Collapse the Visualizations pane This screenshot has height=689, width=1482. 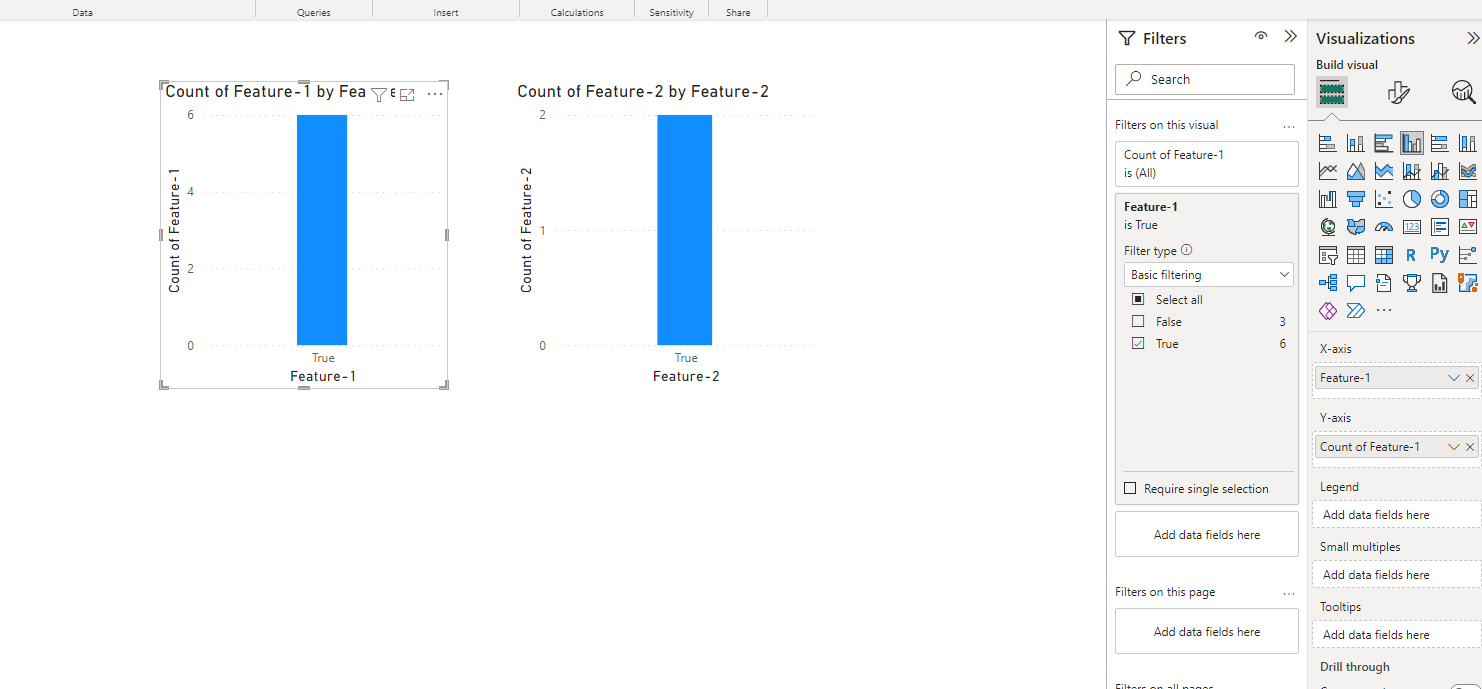(1473, 38)
